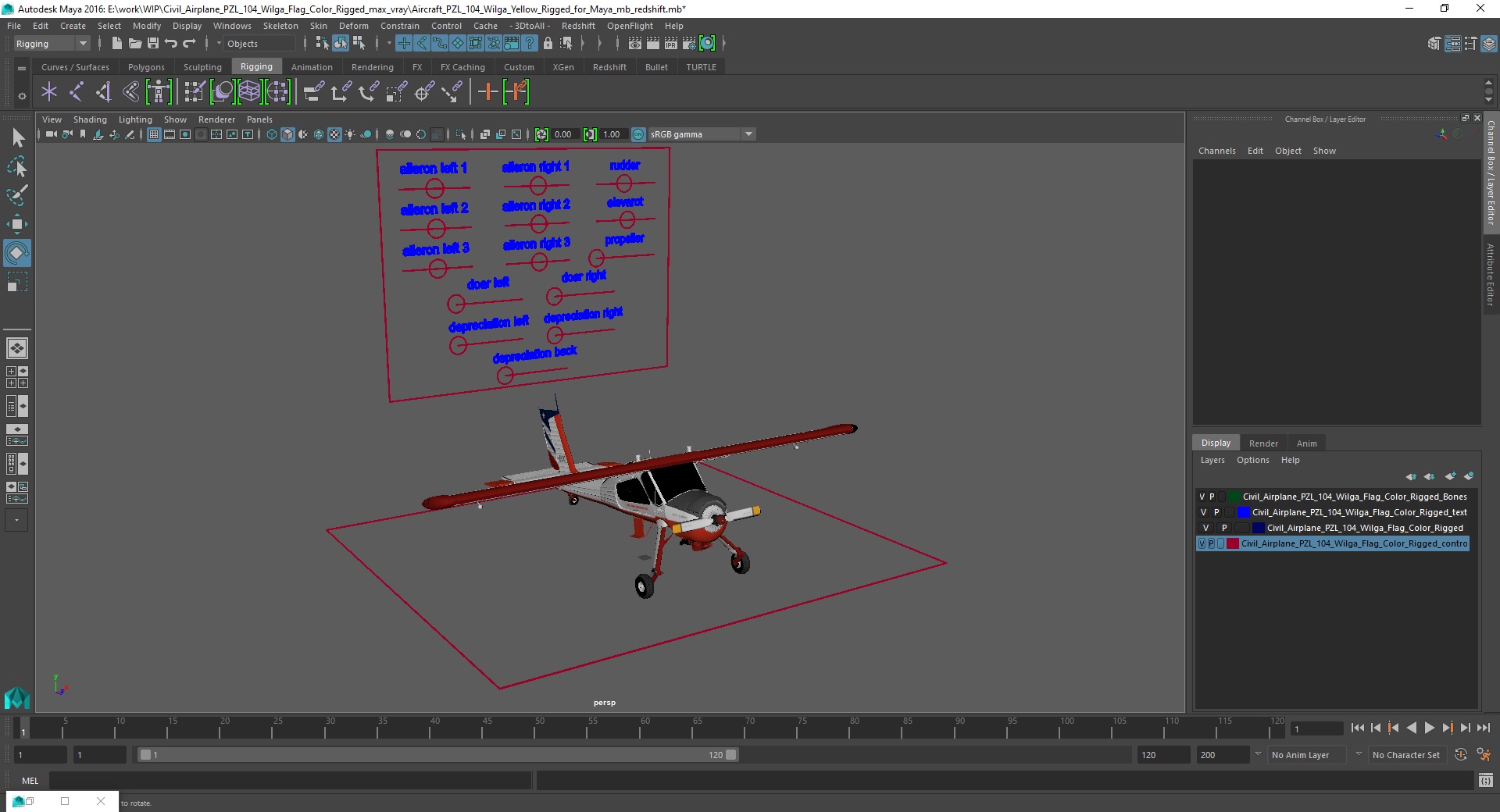Move selected layer up in list
The height and width of the screenshot is (812, 1500).
[x=1411, y=476]
